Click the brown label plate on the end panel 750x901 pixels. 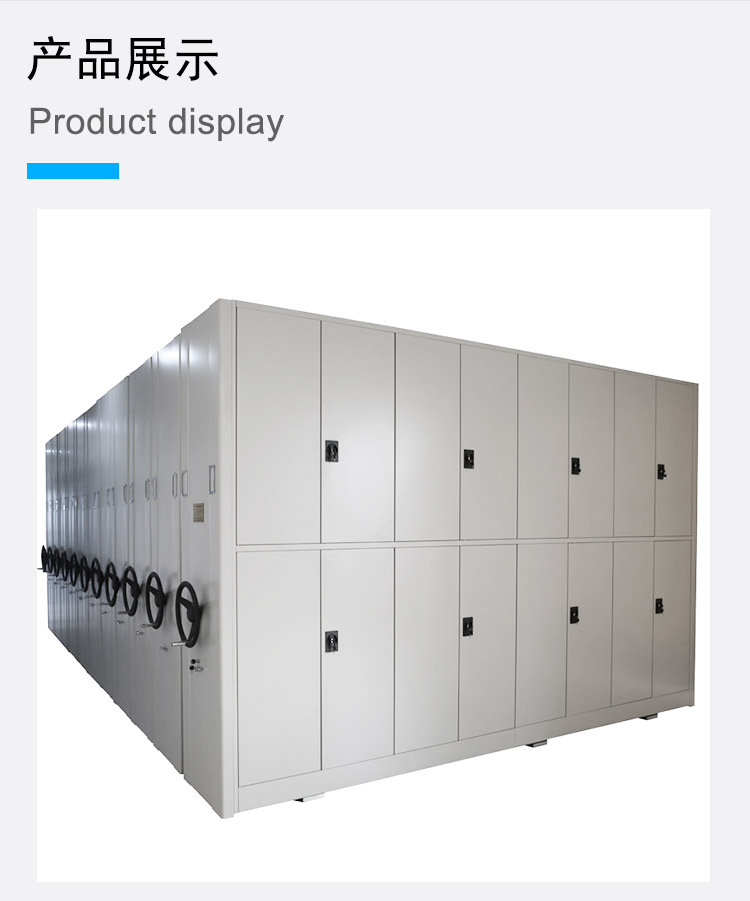tap(198, 512)
